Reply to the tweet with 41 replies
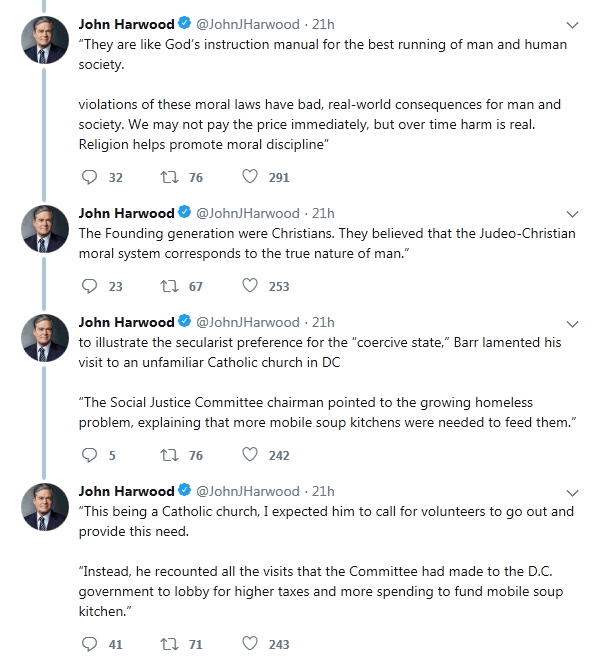The image size is (602, 661). point(89,644)
